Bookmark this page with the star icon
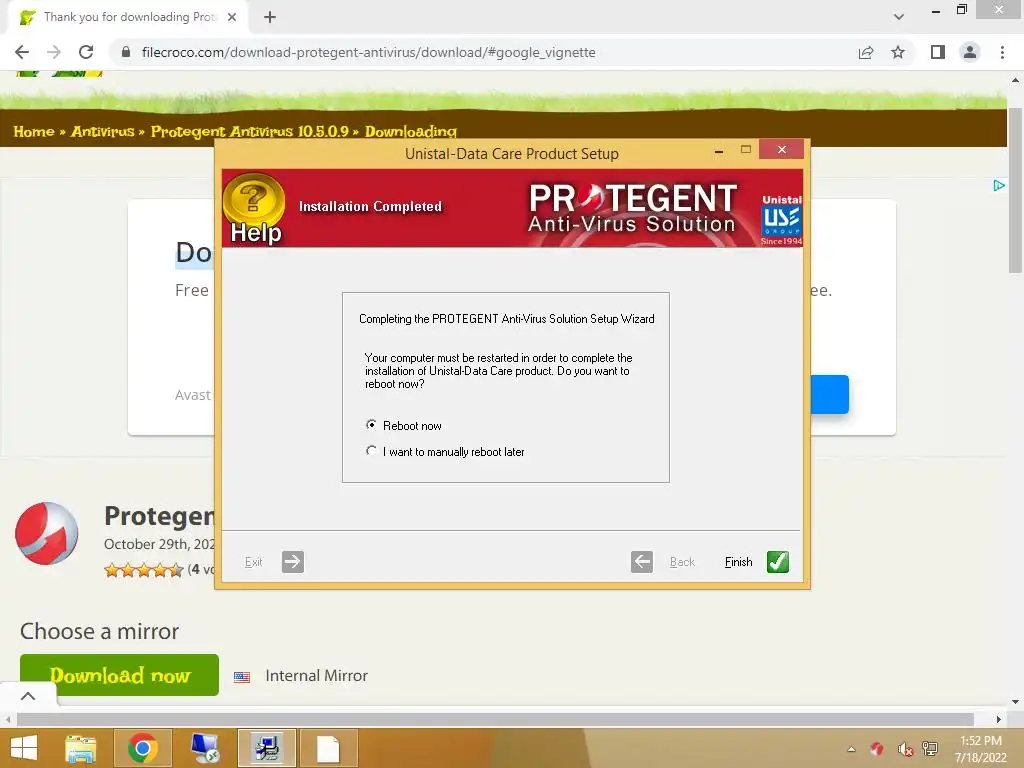The height and width of the screenshot is (768, 1024). (x=898, y=52)
